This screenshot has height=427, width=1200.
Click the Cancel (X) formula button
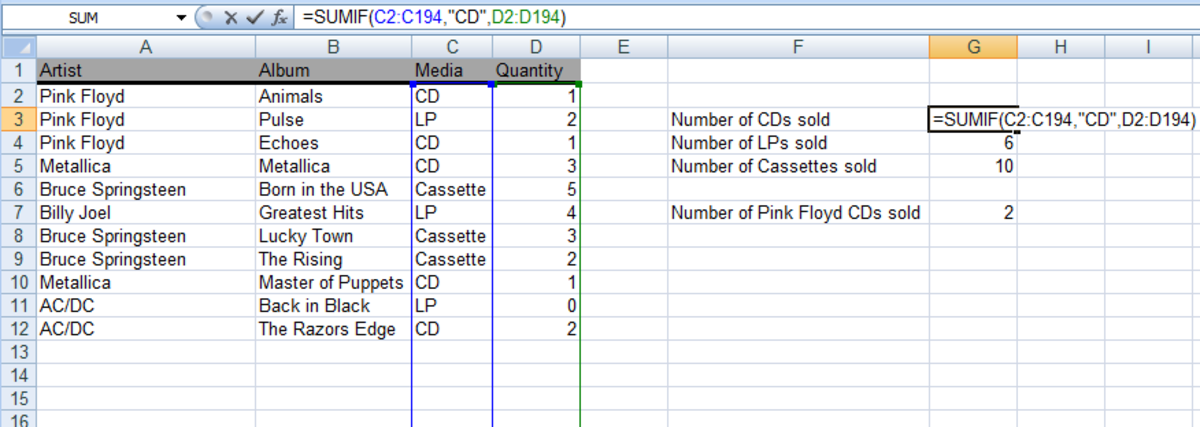pyautogui.click(x=229, y=17)
